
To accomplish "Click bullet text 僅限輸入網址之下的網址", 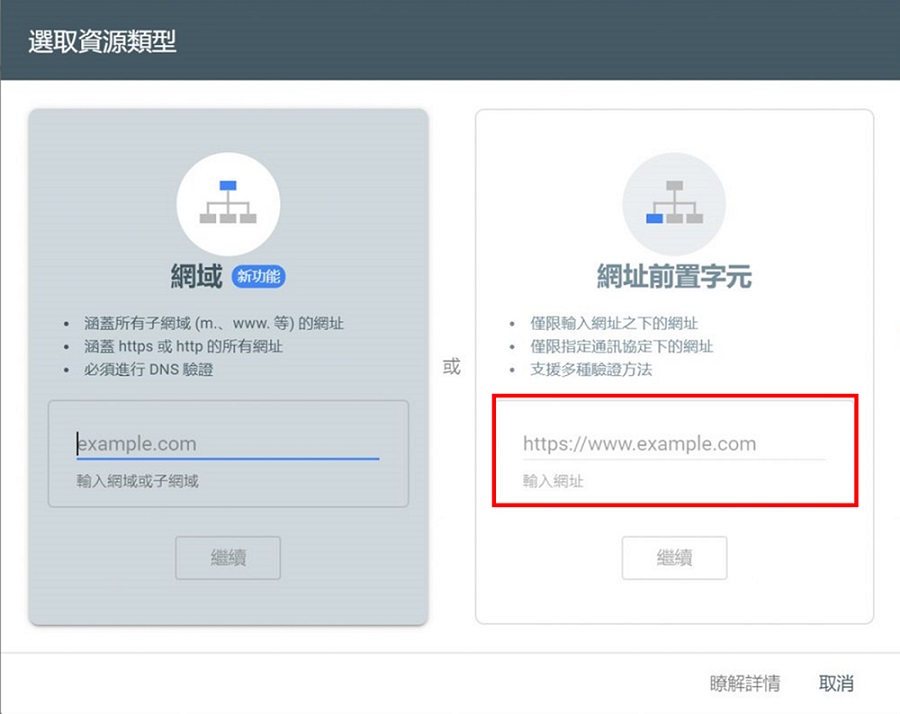I will click(x=614, y=323).
